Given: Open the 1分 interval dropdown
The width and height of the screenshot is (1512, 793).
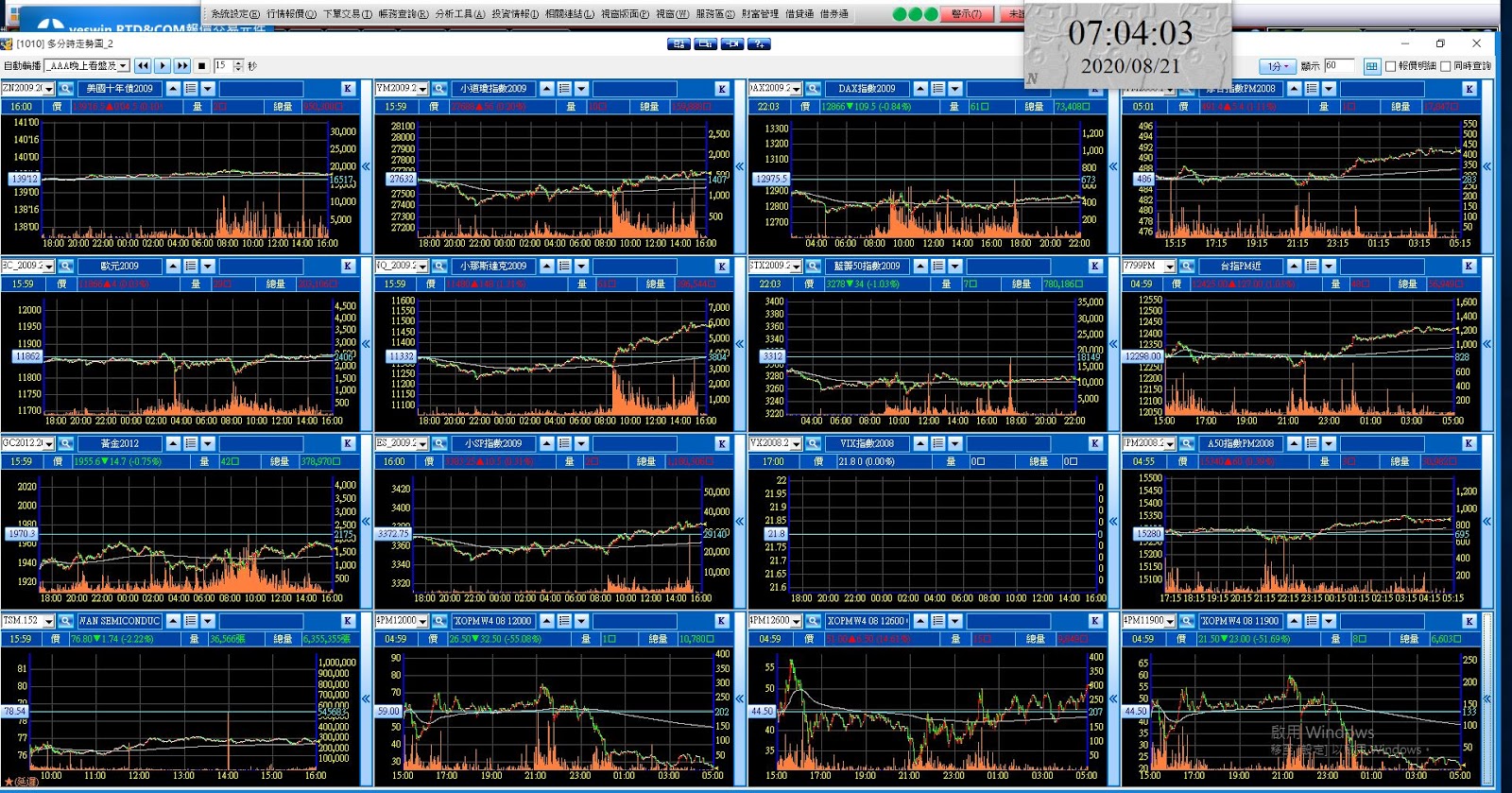Looking at the screenshot, I should tap(1277, 66).
